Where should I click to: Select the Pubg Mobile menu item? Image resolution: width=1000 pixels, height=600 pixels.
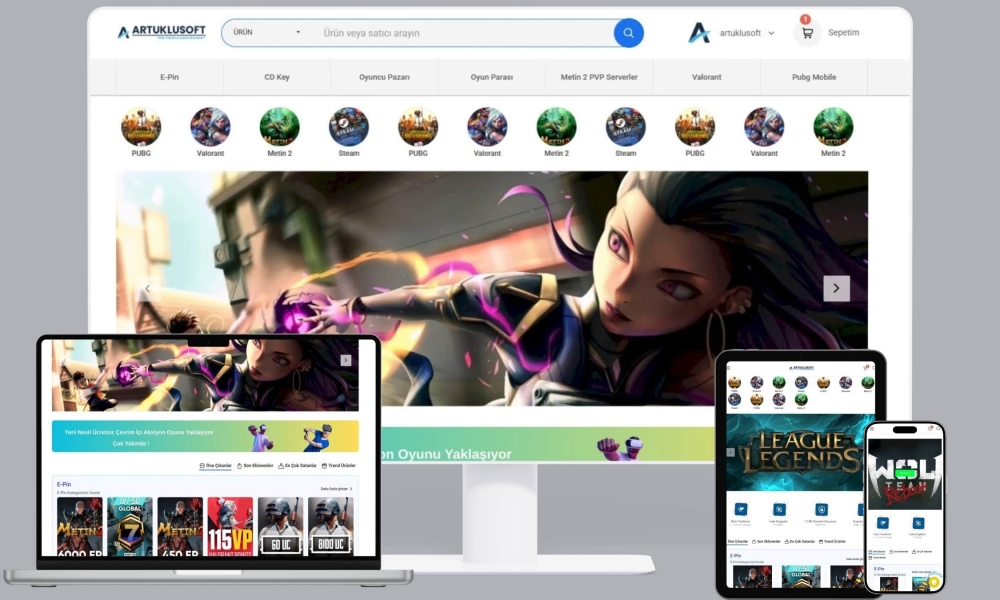[814, 77]
